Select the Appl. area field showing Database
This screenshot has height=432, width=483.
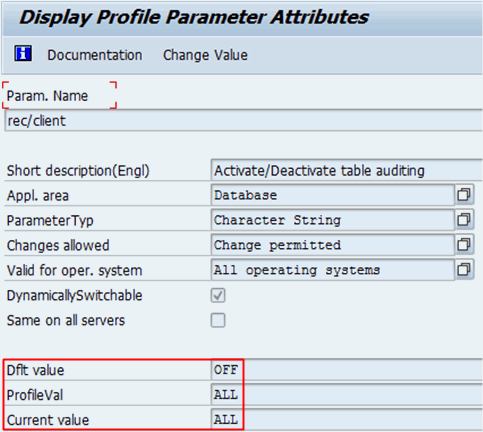333,195
